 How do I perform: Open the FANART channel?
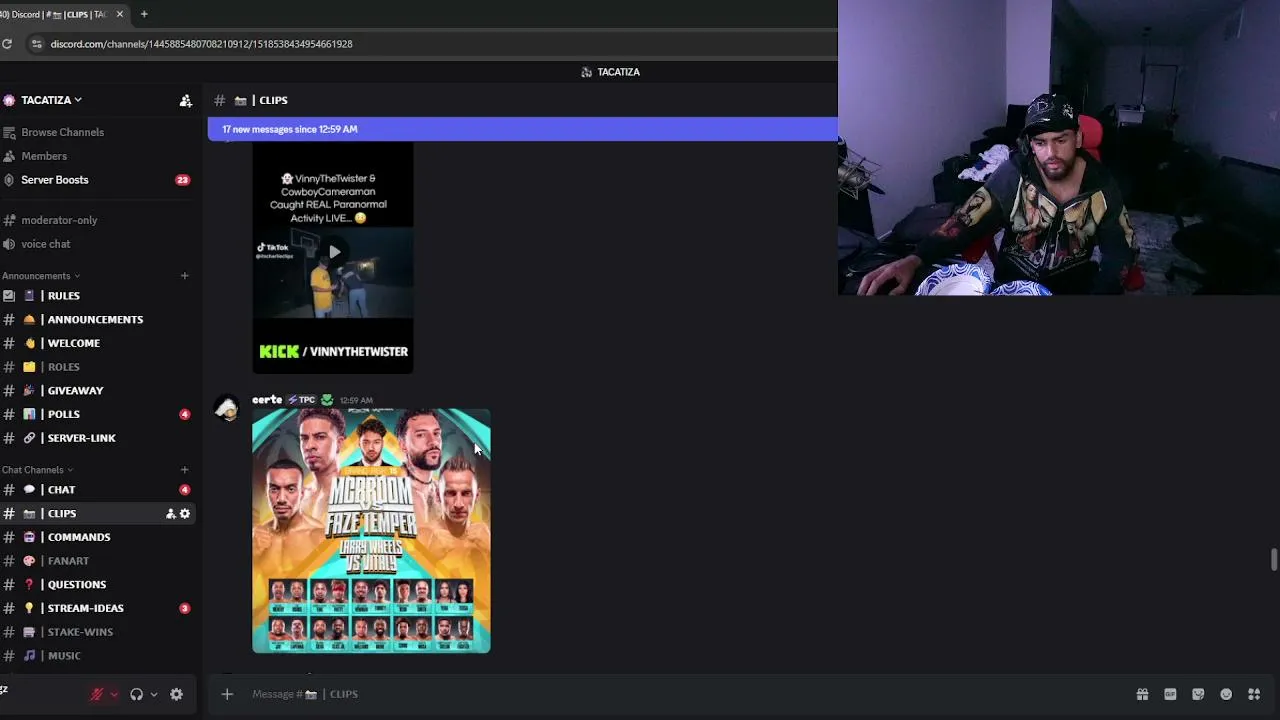tap(68, 561)
